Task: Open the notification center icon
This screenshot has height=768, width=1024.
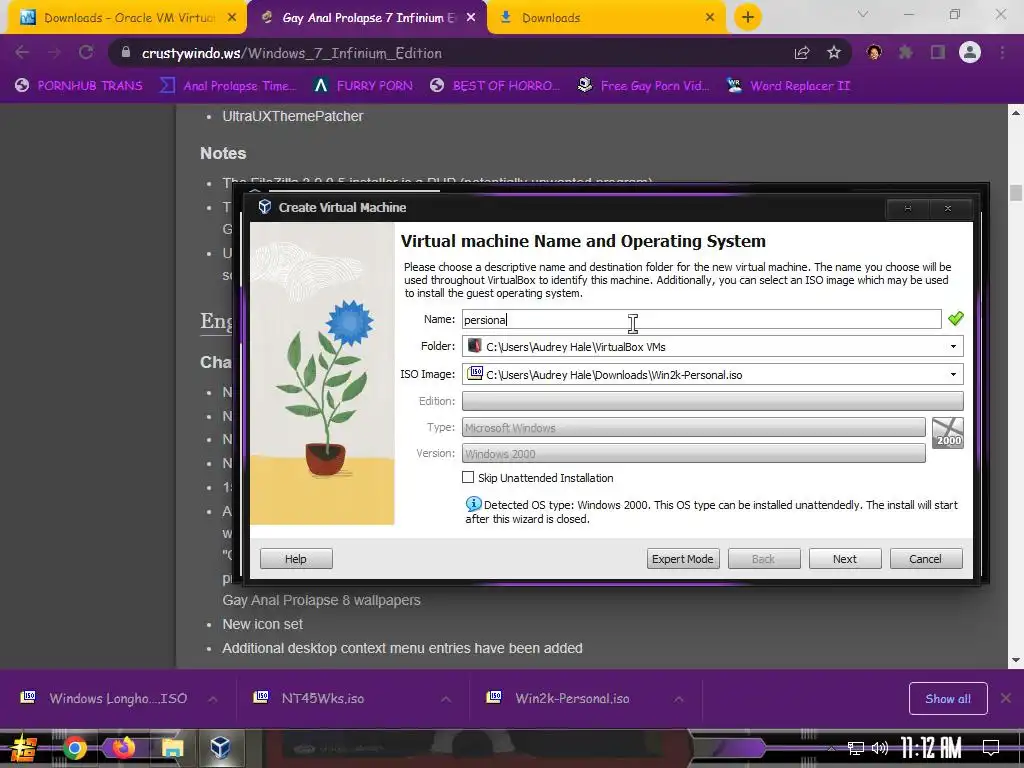Action: coord(991,748)
